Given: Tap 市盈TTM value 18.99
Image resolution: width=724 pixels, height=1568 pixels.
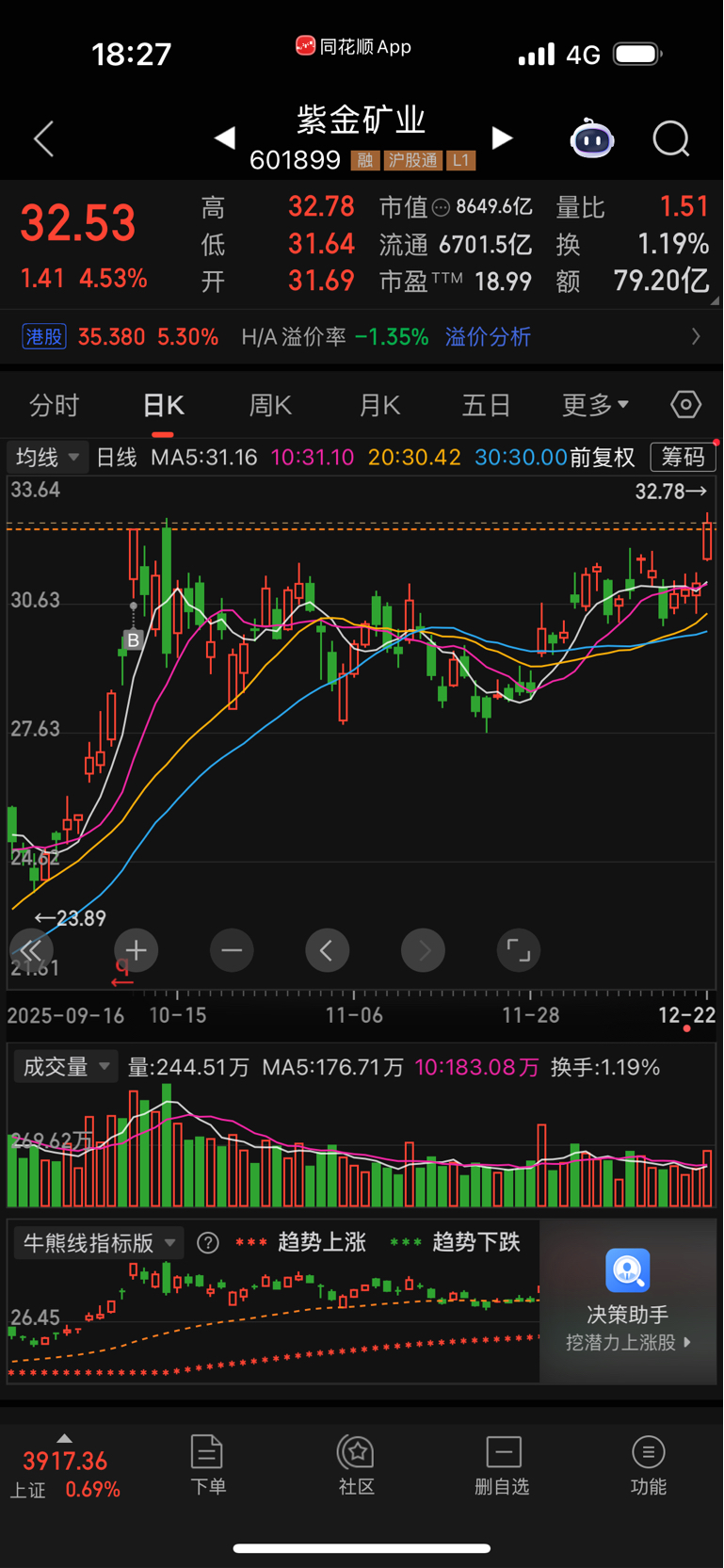Looking at the screenshot, I should click(x=504, y=282).
